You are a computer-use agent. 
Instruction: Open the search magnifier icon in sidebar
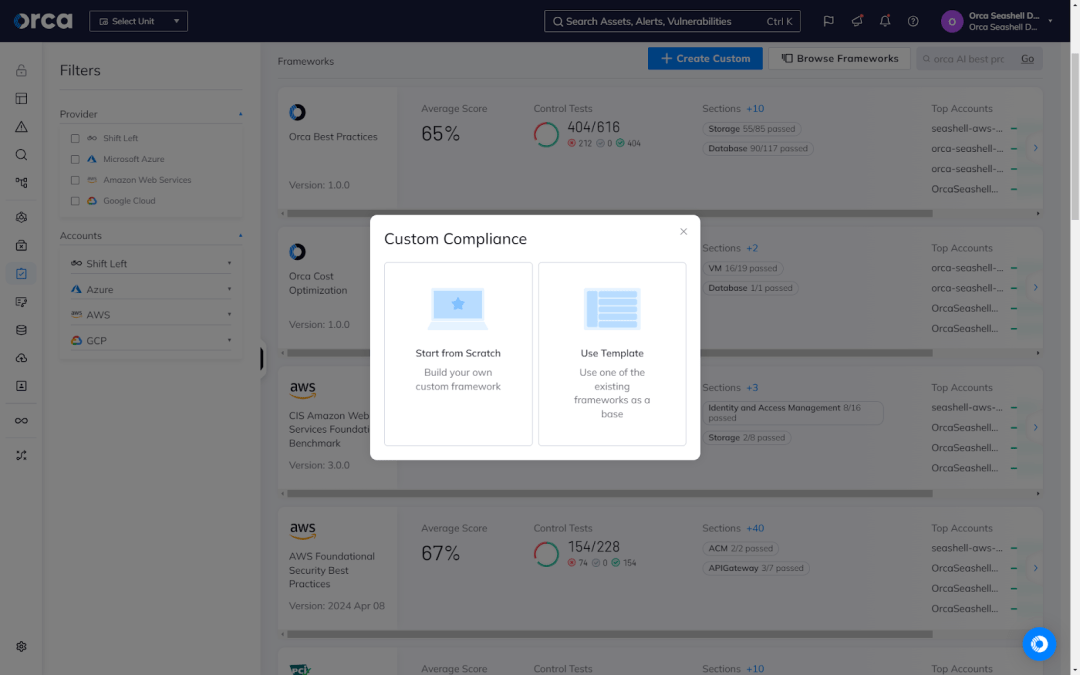pyautogui.click(x=21, y=155)
